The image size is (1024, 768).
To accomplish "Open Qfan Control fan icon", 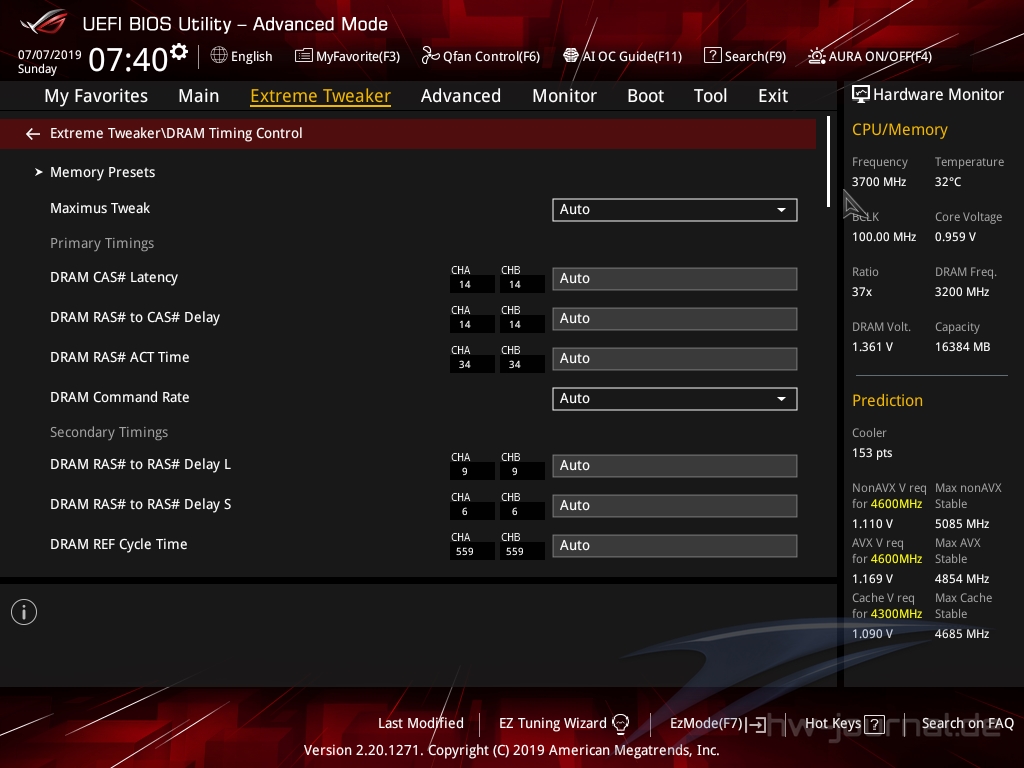I will click(x=430, y=56).
